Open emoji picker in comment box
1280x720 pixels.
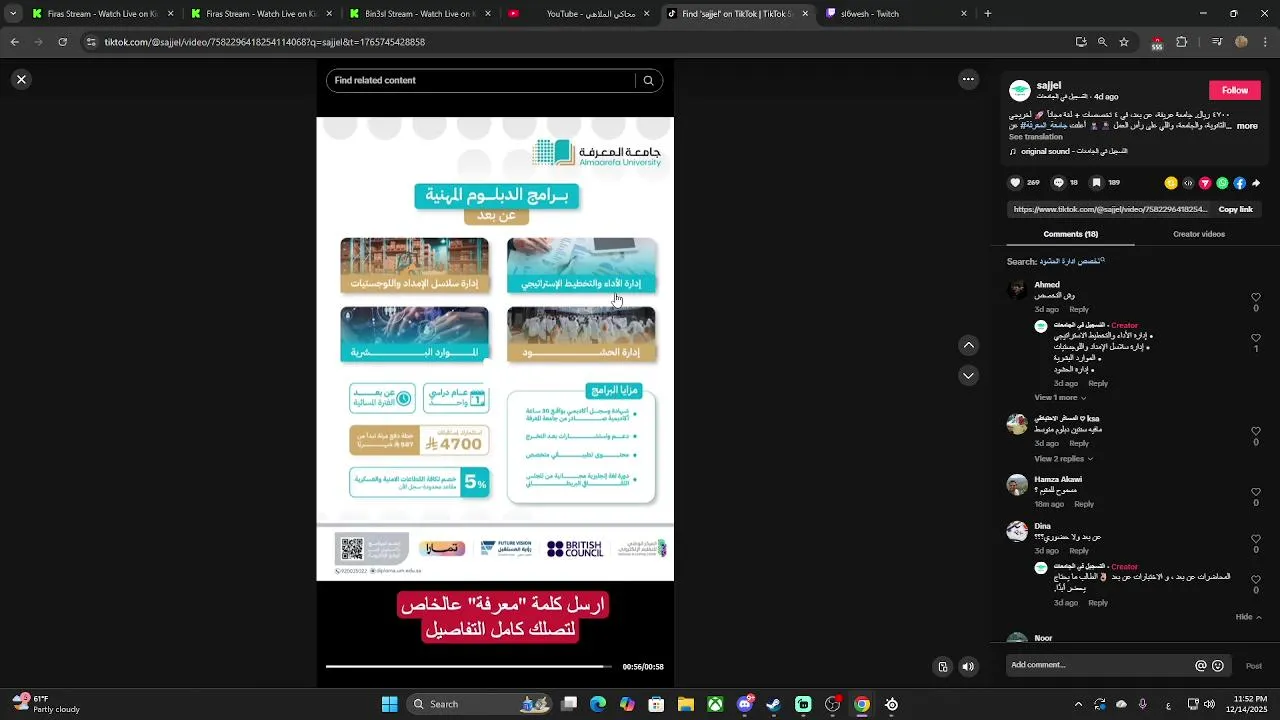click(x=1218, y=666)
